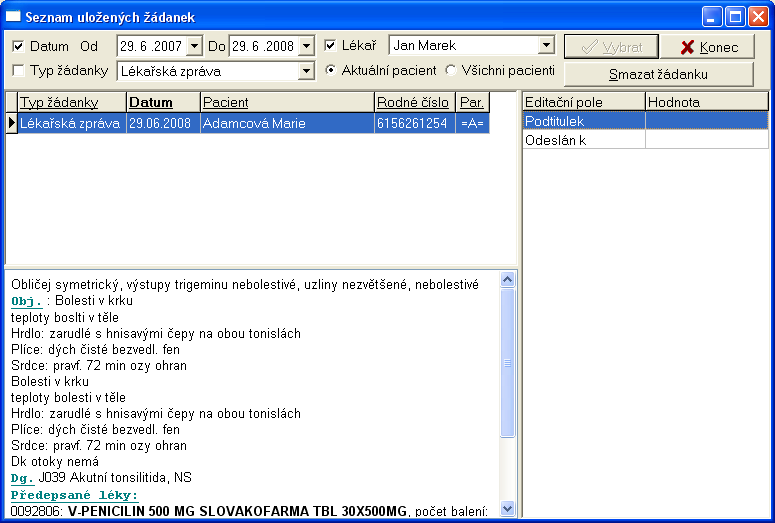Click the window icon in the title bar
The image size is (775, 523).
click(13, 17)
